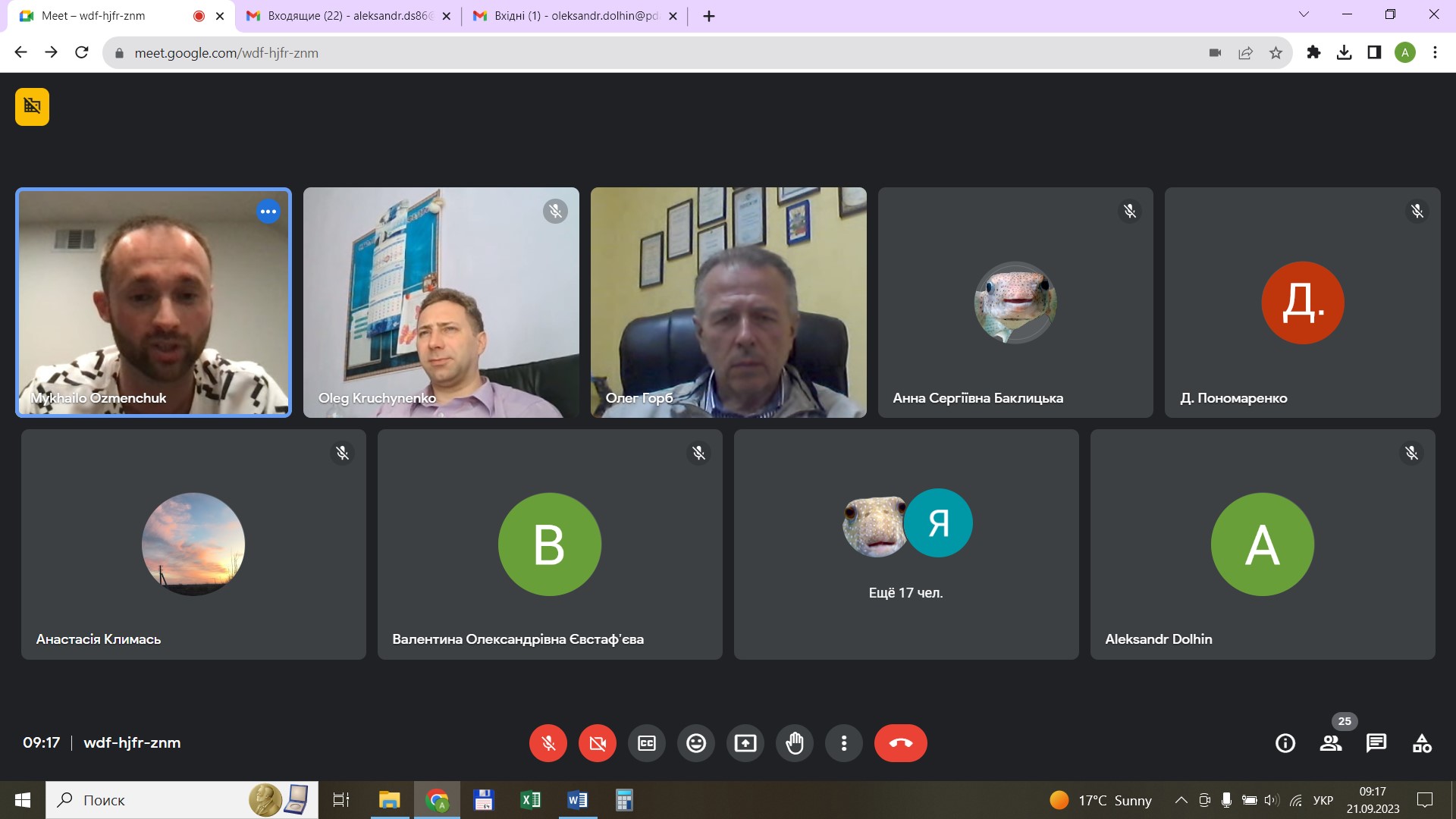The width and height of the screenshot is (1456, 819).
Task: Click Д. Пономаренко's red avatar
Action: [1303, 303]
